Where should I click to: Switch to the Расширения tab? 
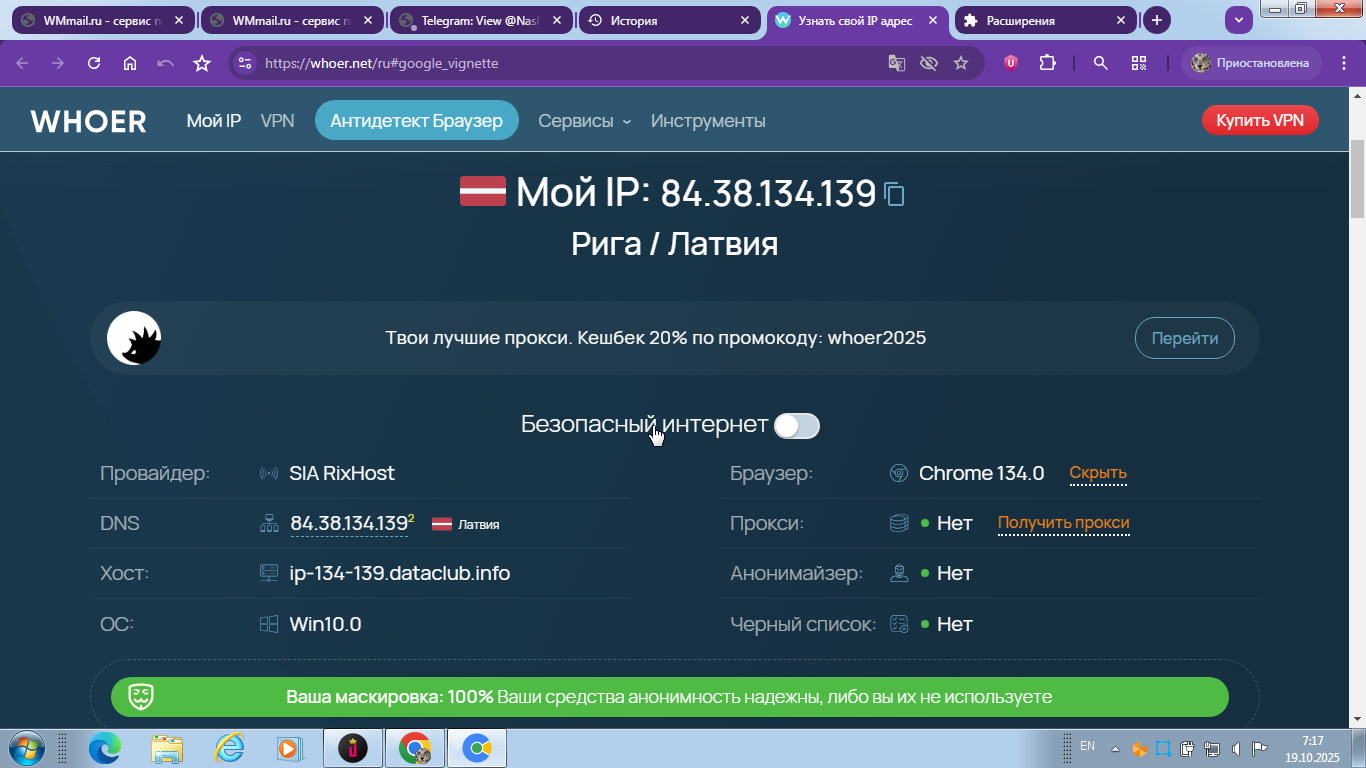click(x=1046, y=20)
